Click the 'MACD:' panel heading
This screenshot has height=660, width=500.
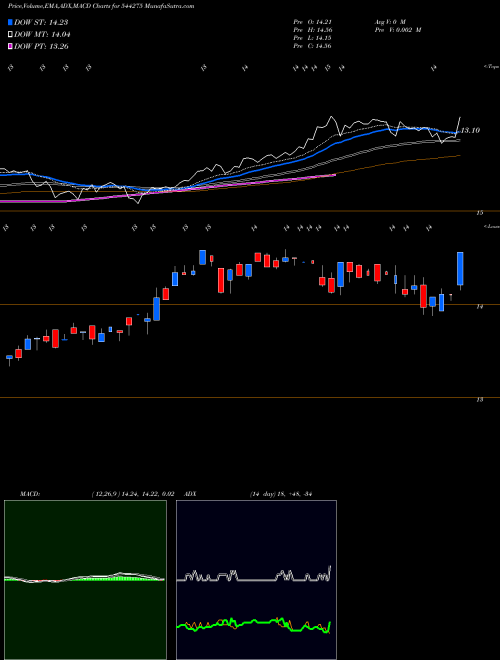point(30,494)
